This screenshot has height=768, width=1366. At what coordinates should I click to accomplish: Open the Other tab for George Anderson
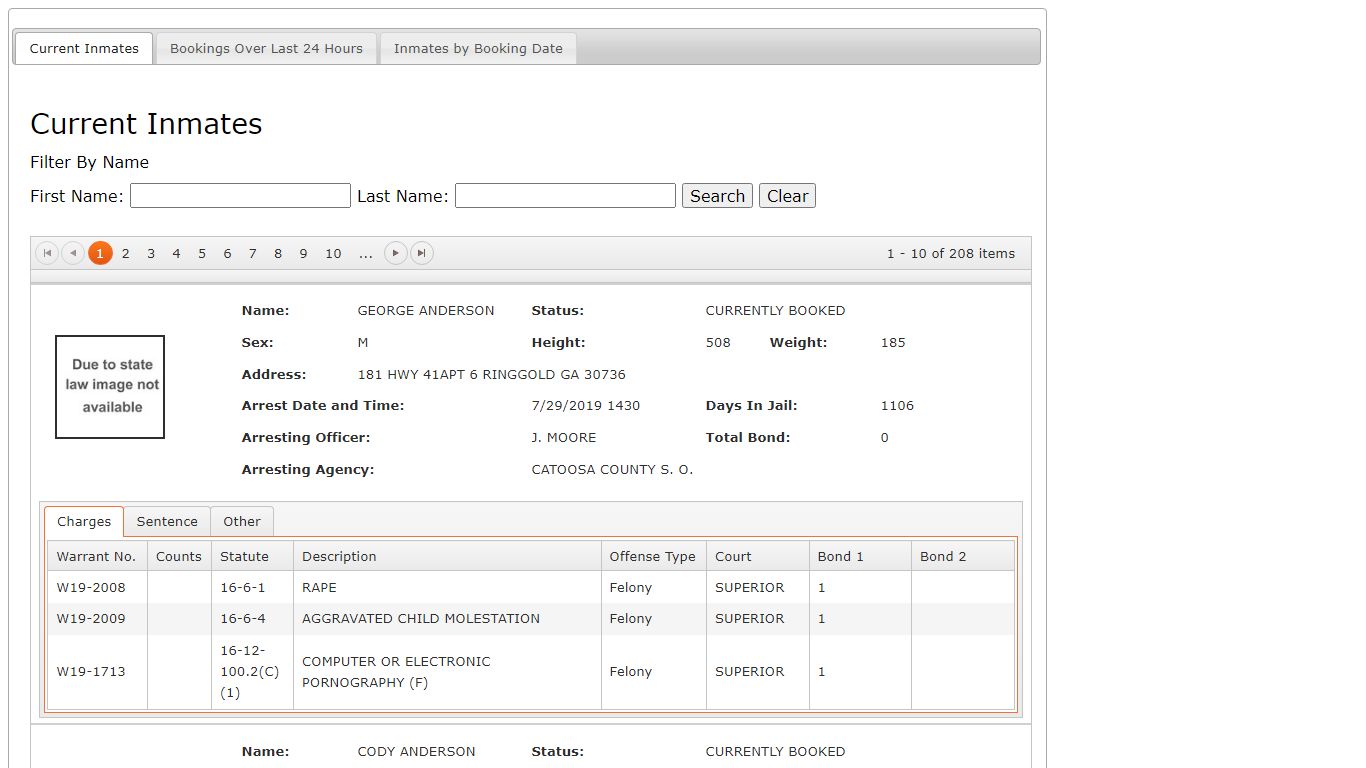tap(242, 522)
